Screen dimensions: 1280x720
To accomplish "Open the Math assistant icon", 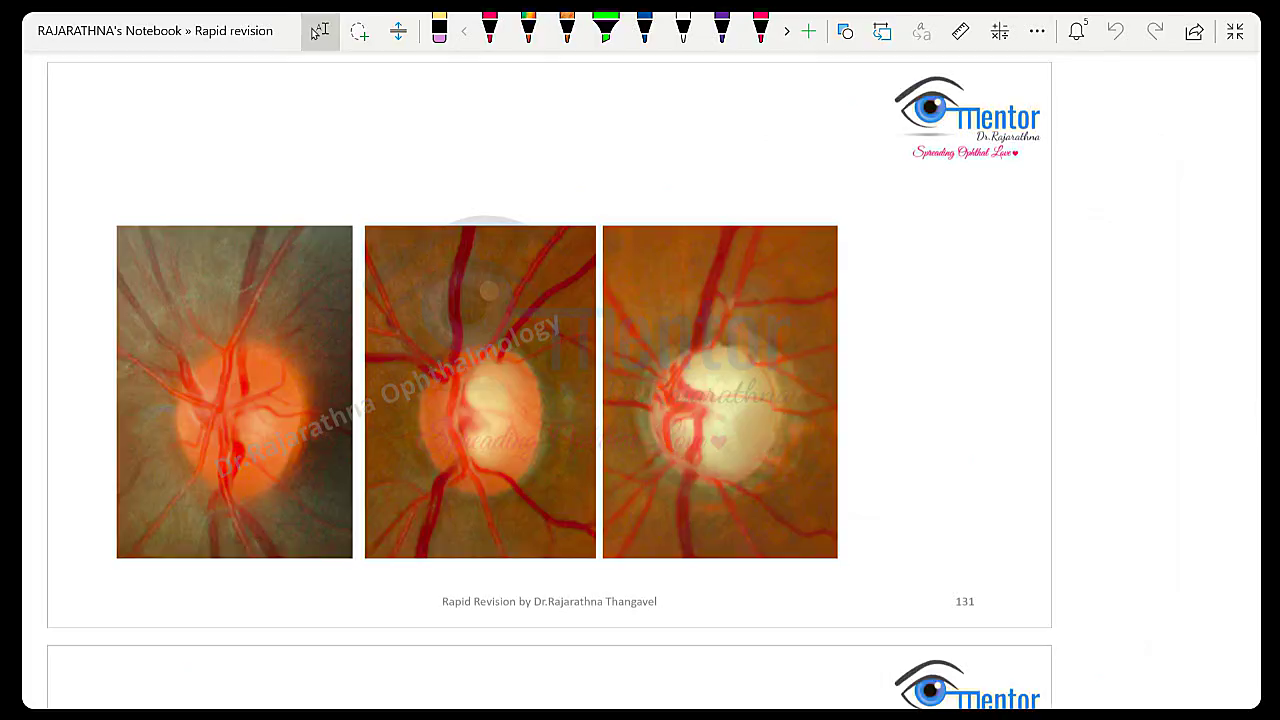I will (x=999, y=32).
